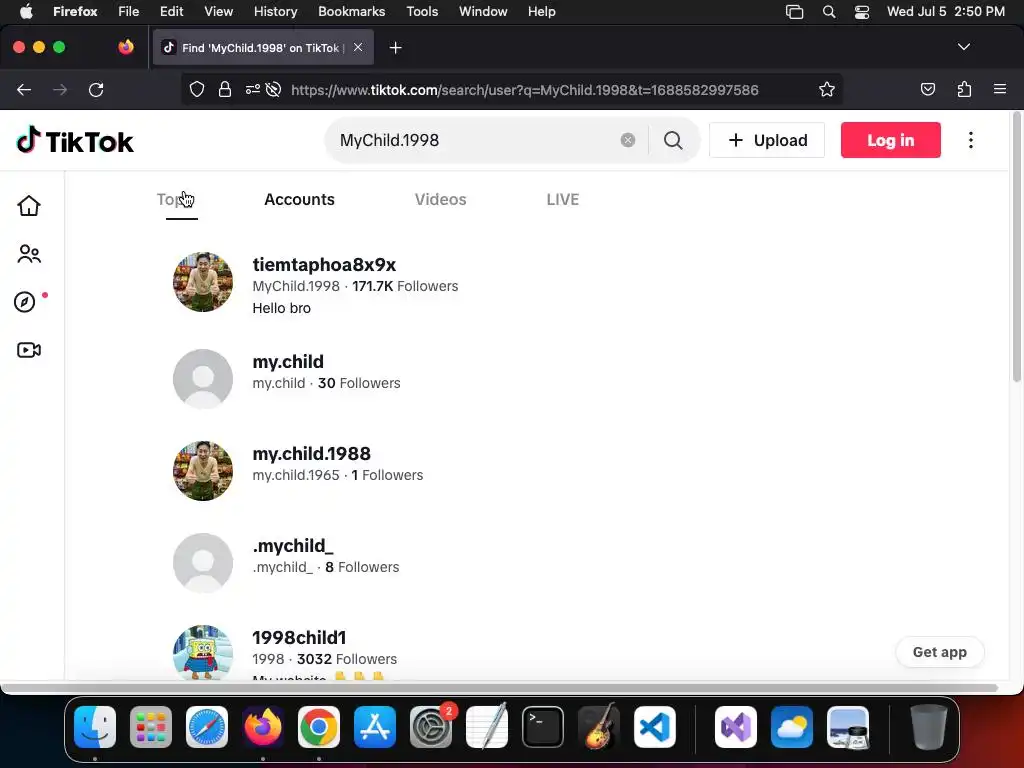Open the History menu in menu bar
This screenshot has height=768, width=1024.
(x=275, y=11)
